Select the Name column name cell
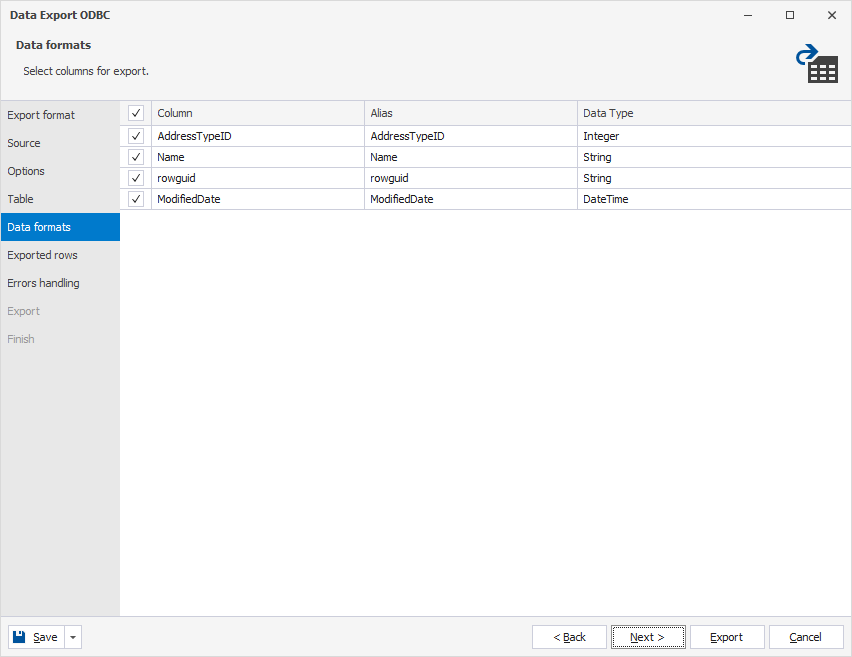 pyautogui.click(x=258, y=157)
